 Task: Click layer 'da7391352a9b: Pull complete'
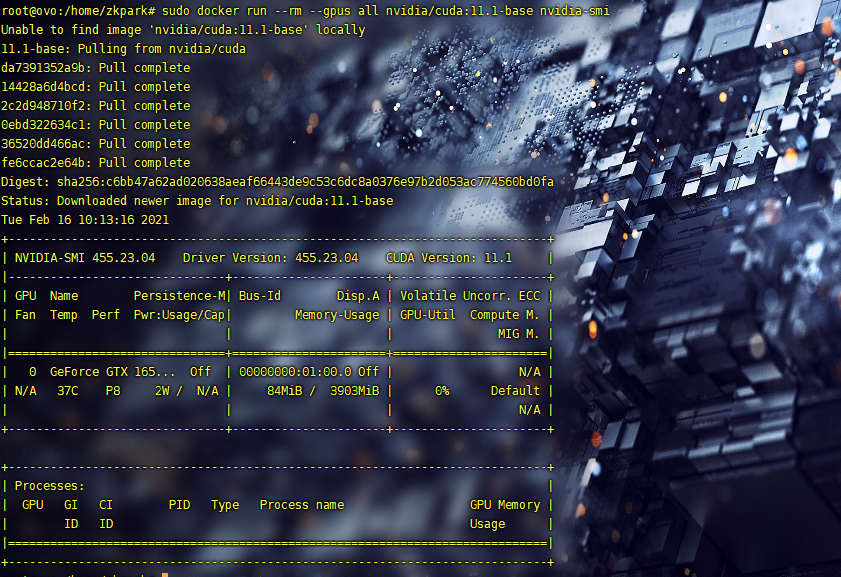click(x=95, y=68)
